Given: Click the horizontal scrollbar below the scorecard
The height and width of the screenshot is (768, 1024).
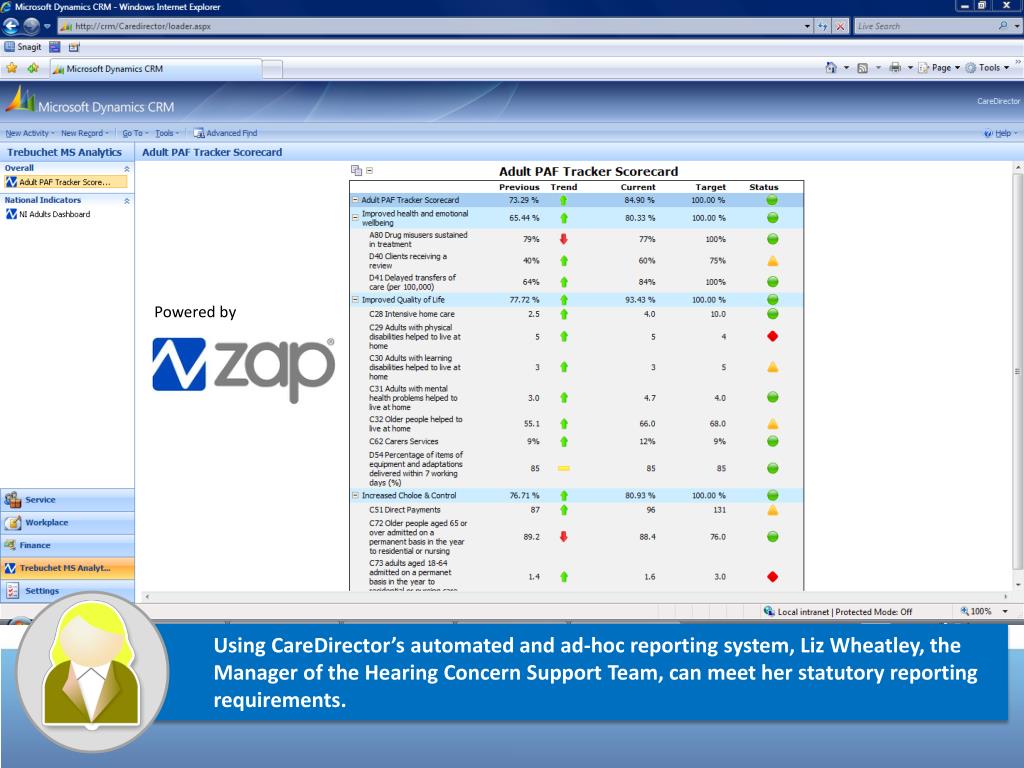Looking at the screenshot, I should point(576,596).
